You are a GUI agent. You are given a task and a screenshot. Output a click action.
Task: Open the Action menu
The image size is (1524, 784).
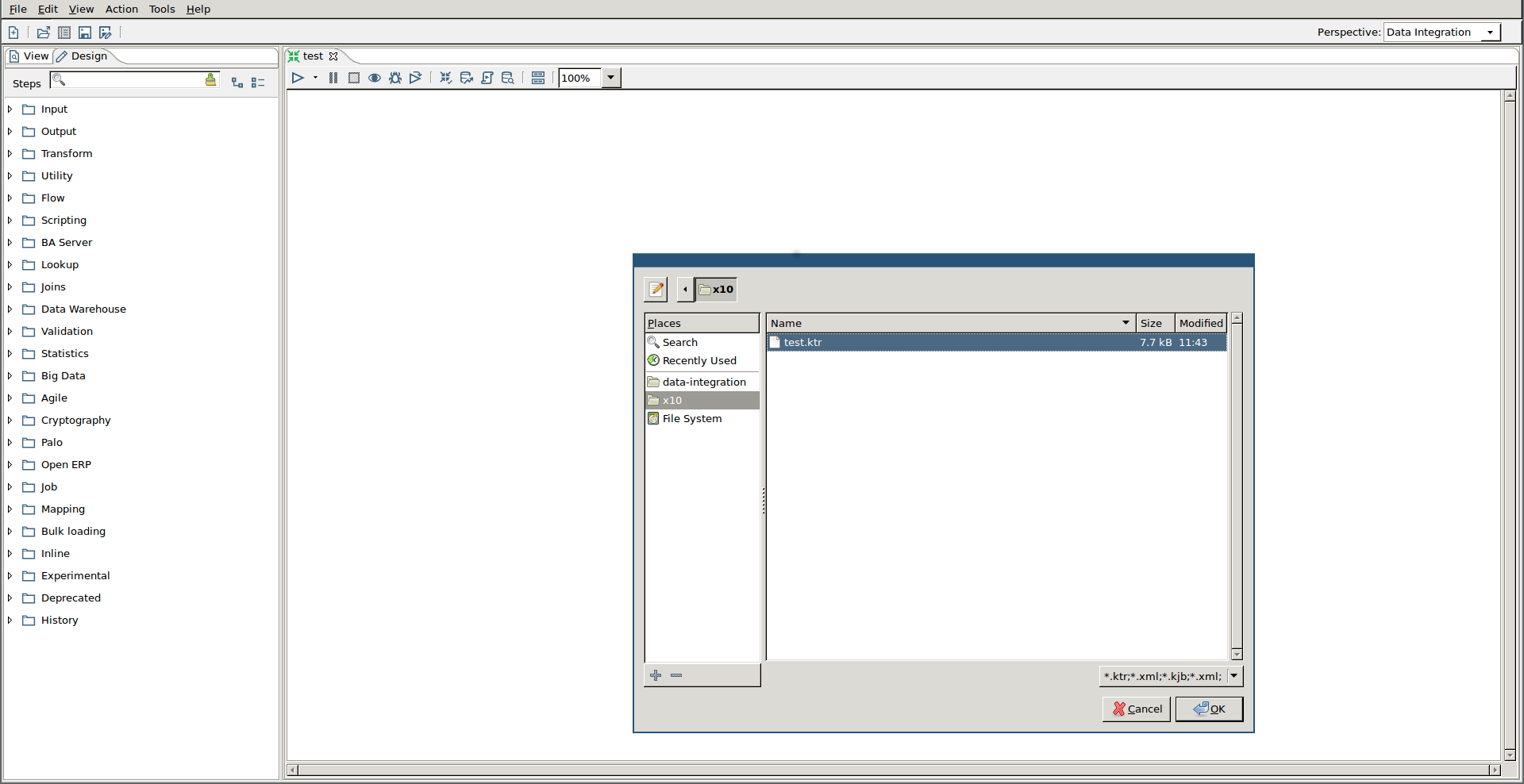coord(121,9)
